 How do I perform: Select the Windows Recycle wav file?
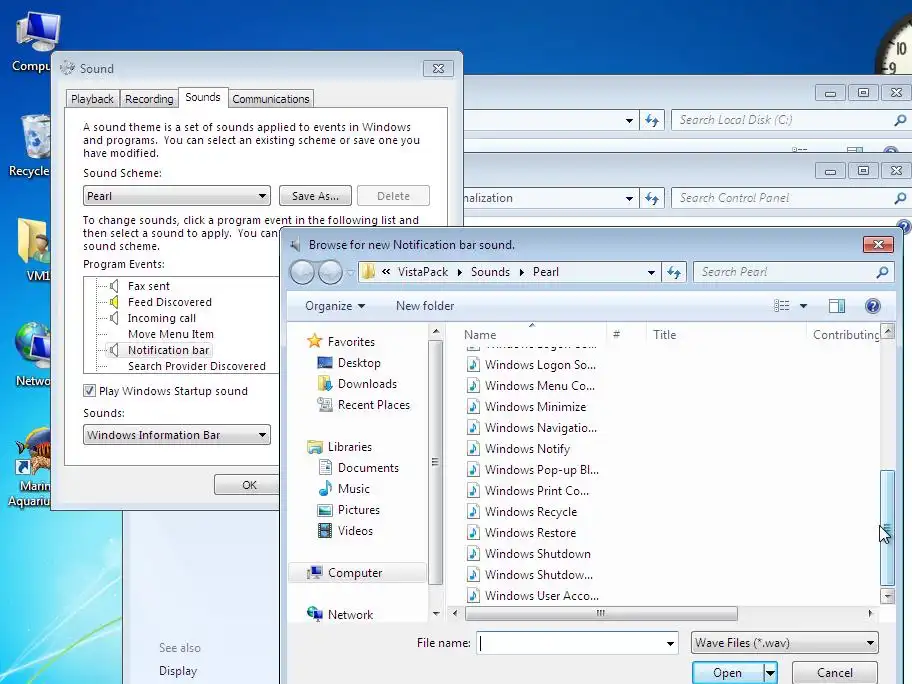coord(522,512)
